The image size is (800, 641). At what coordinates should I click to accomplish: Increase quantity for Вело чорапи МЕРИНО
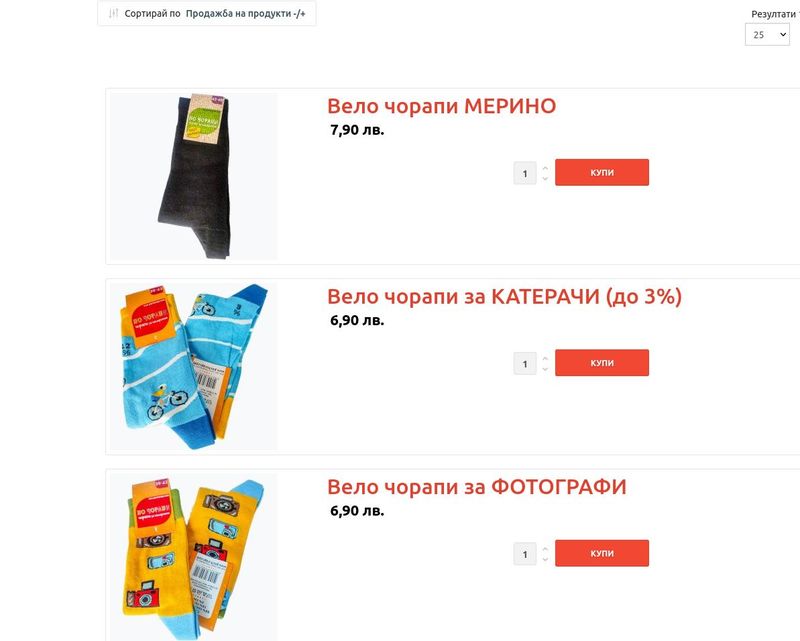click(545, 168)
